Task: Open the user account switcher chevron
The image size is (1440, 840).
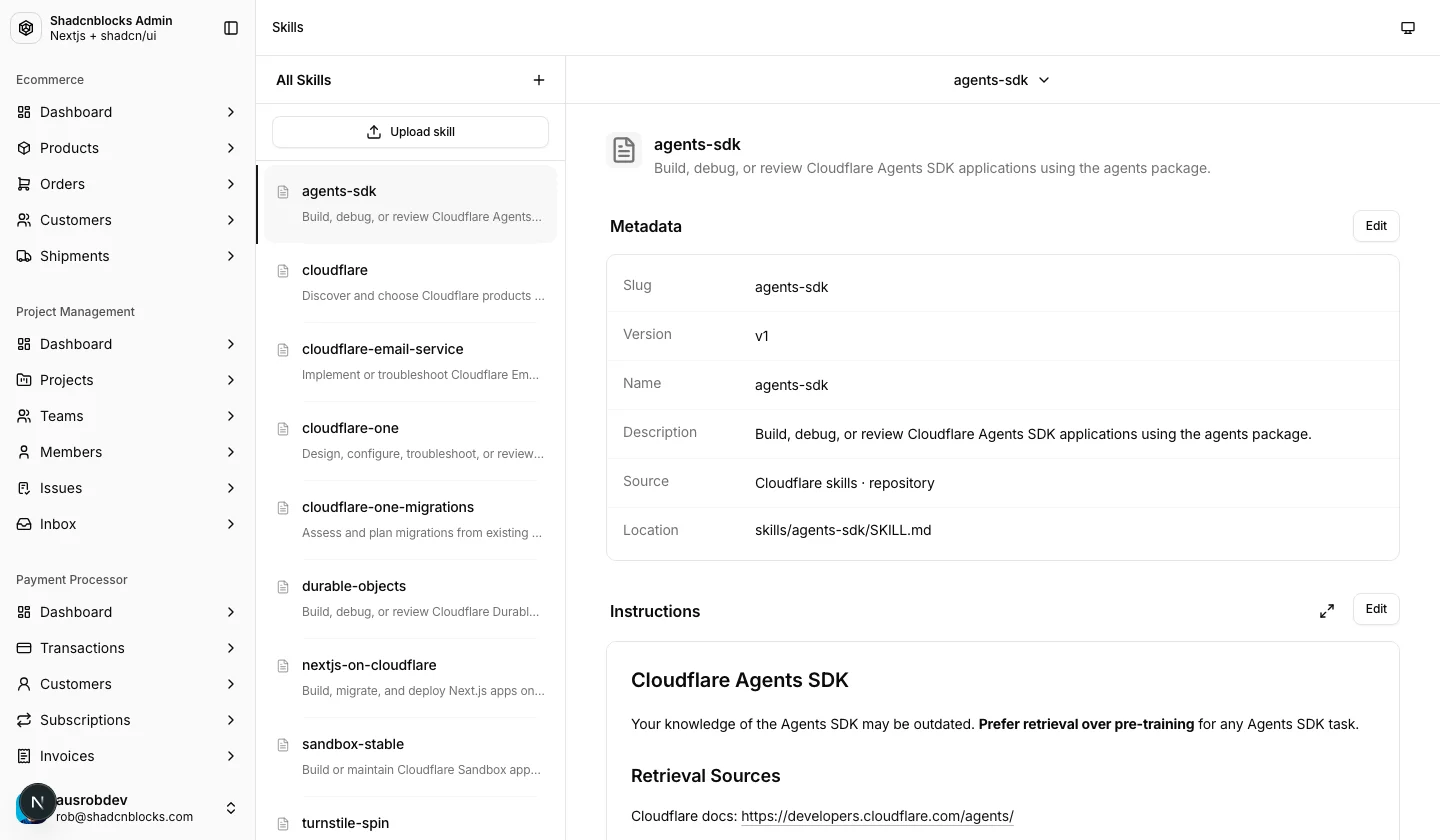Action: (231, 808)
